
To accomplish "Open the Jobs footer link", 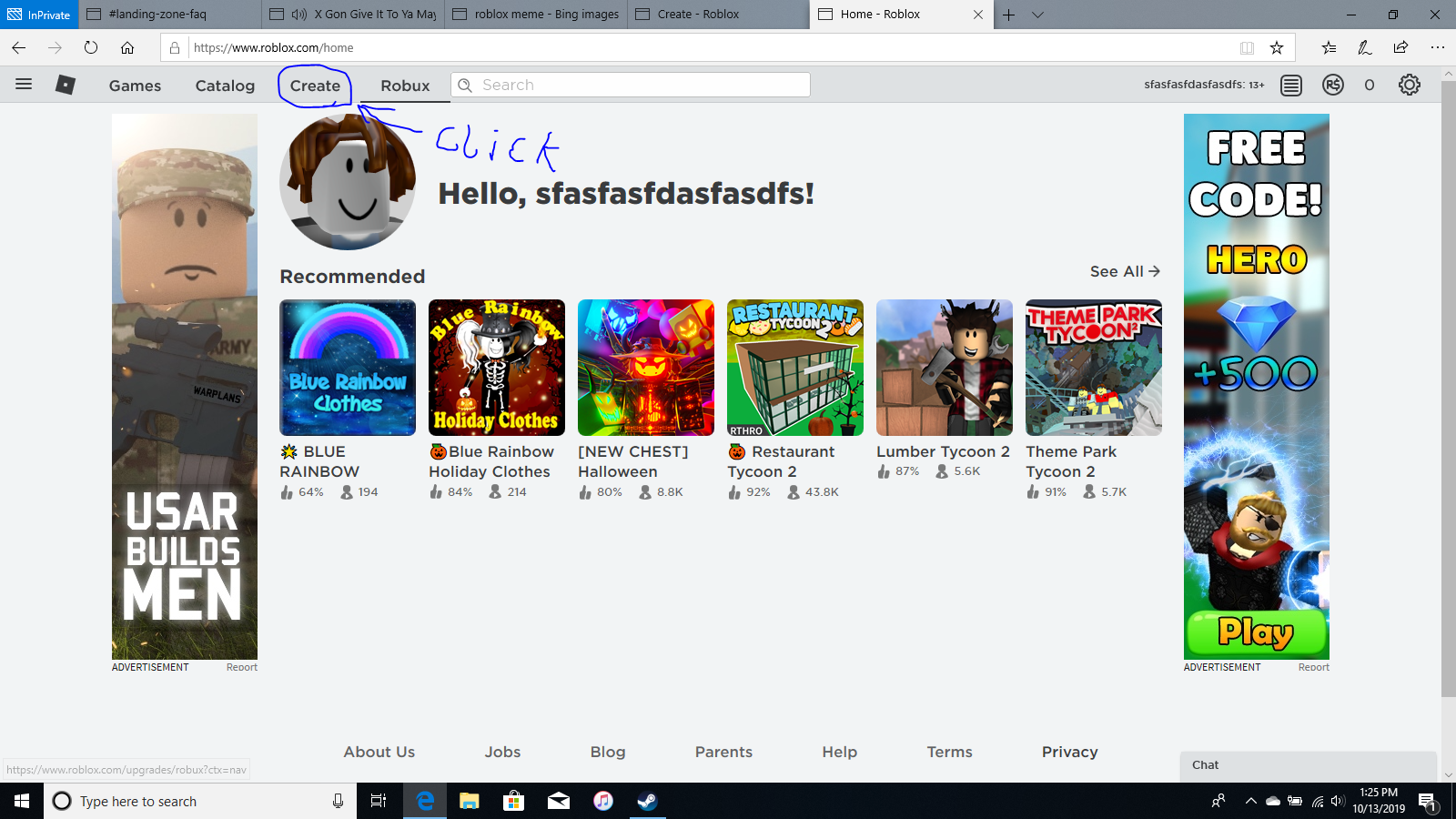I will click(x=502, y=752).
